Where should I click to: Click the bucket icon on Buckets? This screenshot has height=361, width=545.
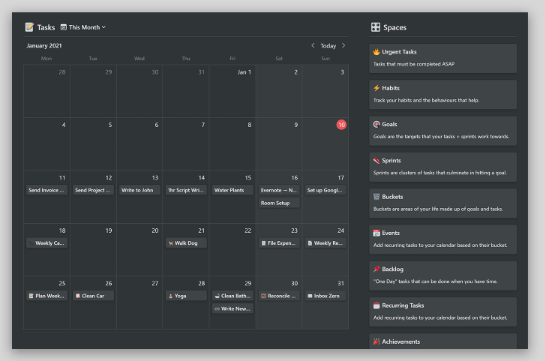376,197
